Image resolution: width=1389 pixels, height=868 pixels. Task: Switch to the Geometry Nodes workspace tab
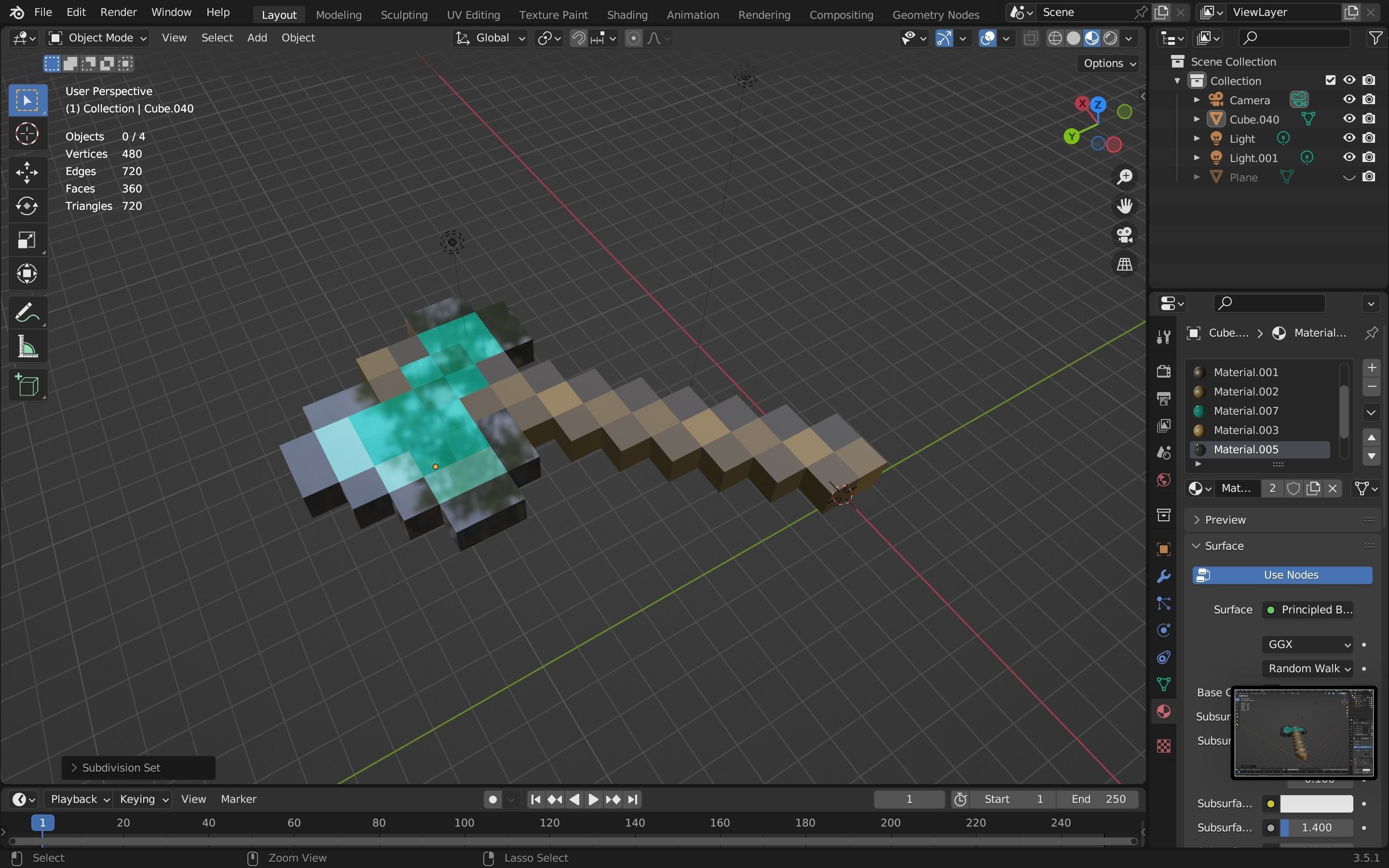coord(936,15)
